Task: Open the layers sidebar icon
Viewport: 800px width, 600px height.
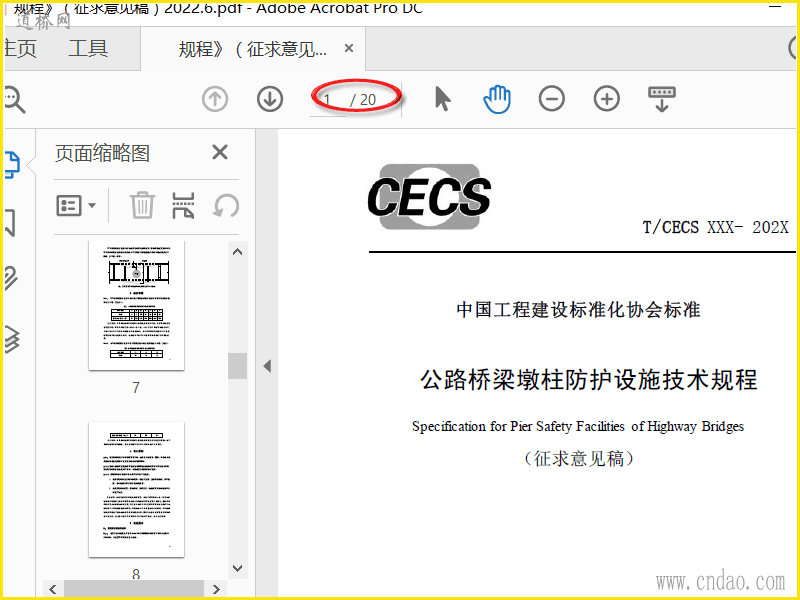Action: tap(12, 339)
